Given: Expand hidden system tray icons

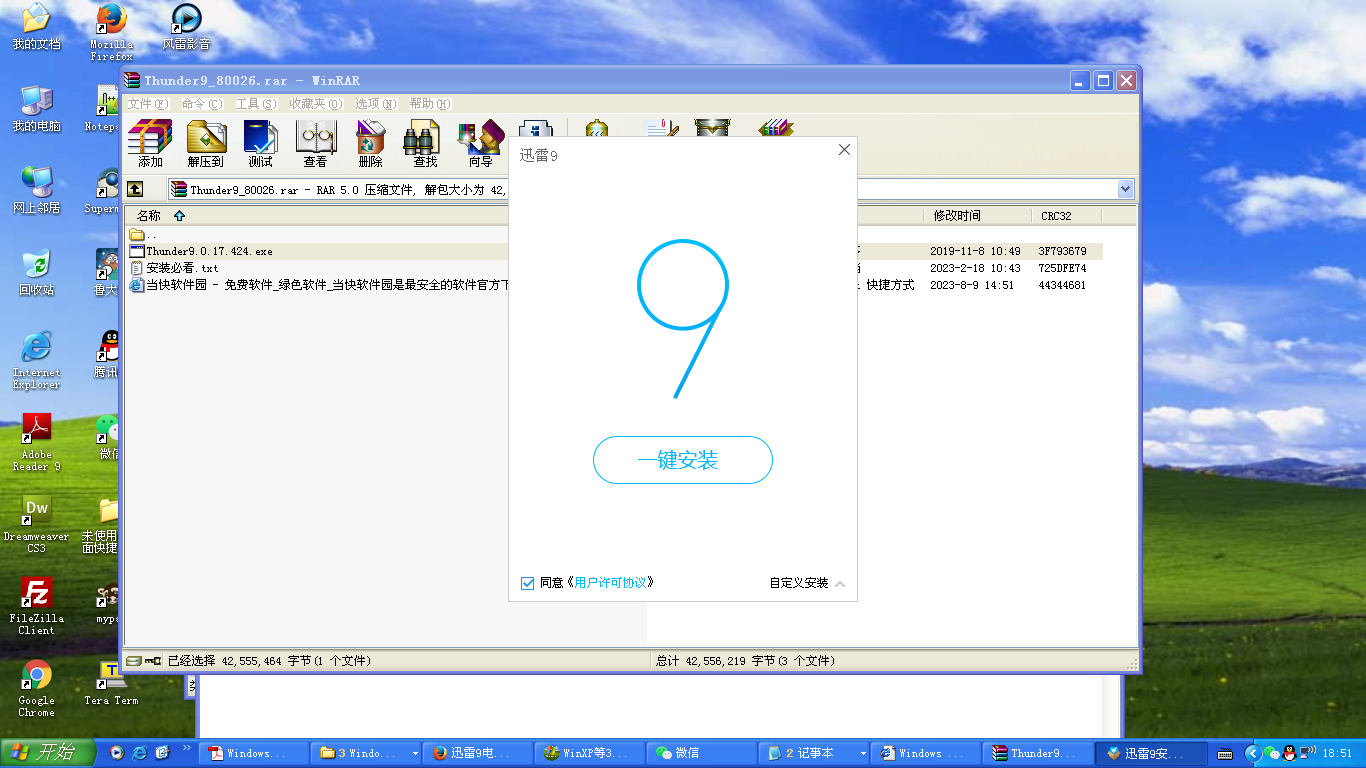Looking at the screenshot, I should pos(1252,753).
